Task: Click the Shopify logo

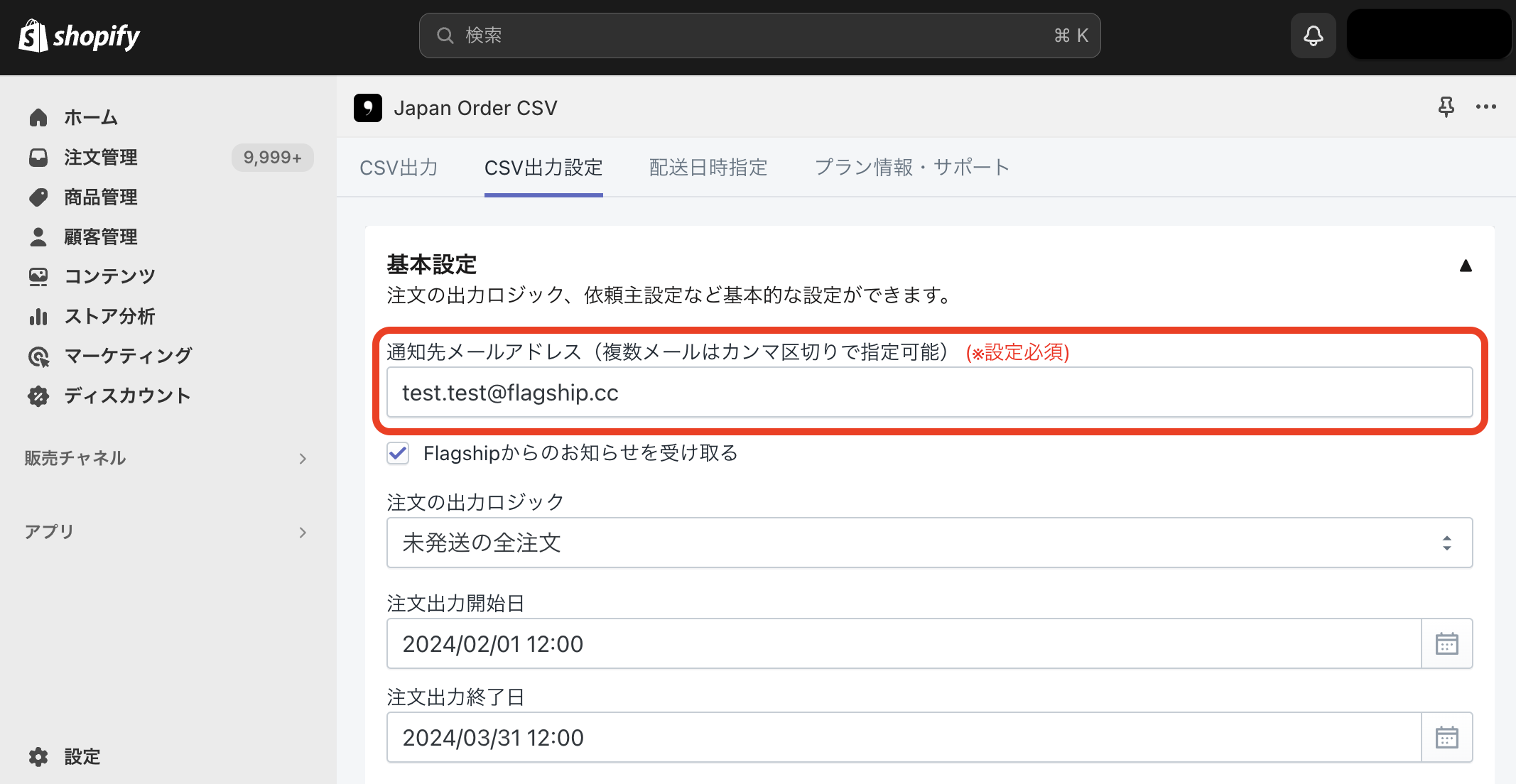Action: point(80,36)
